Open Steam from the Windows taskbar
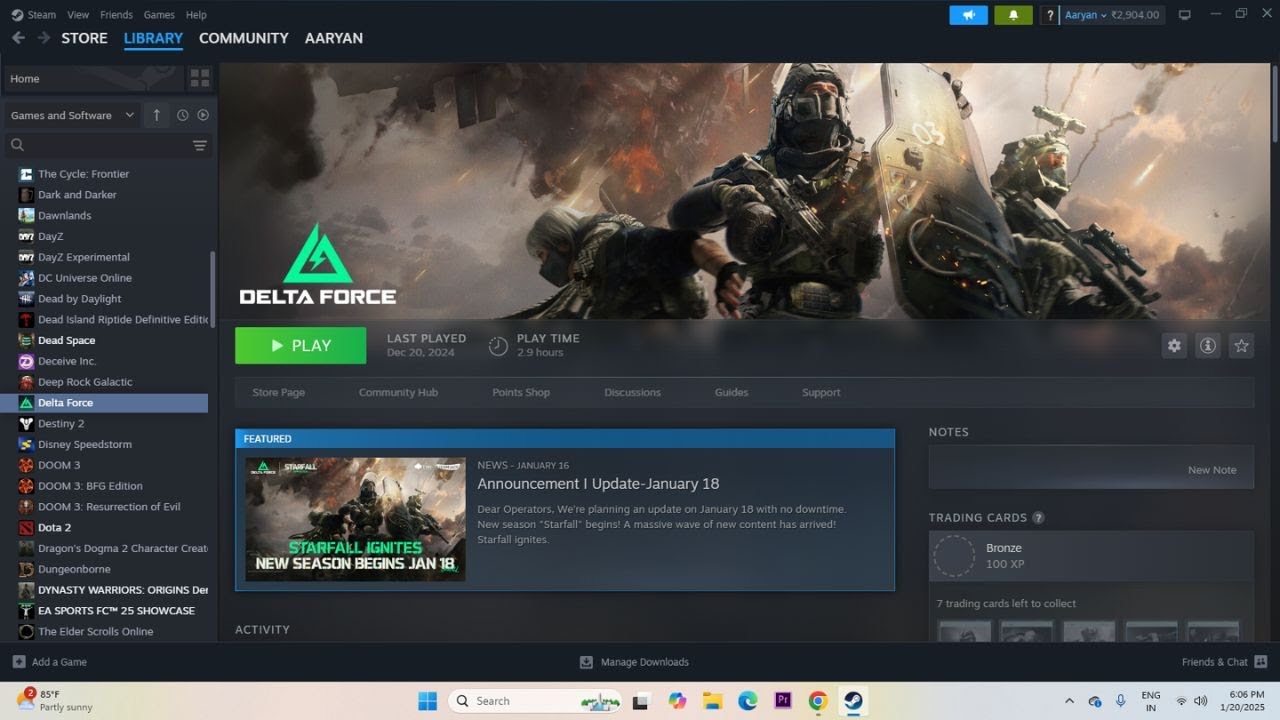 tap(853, 701)
